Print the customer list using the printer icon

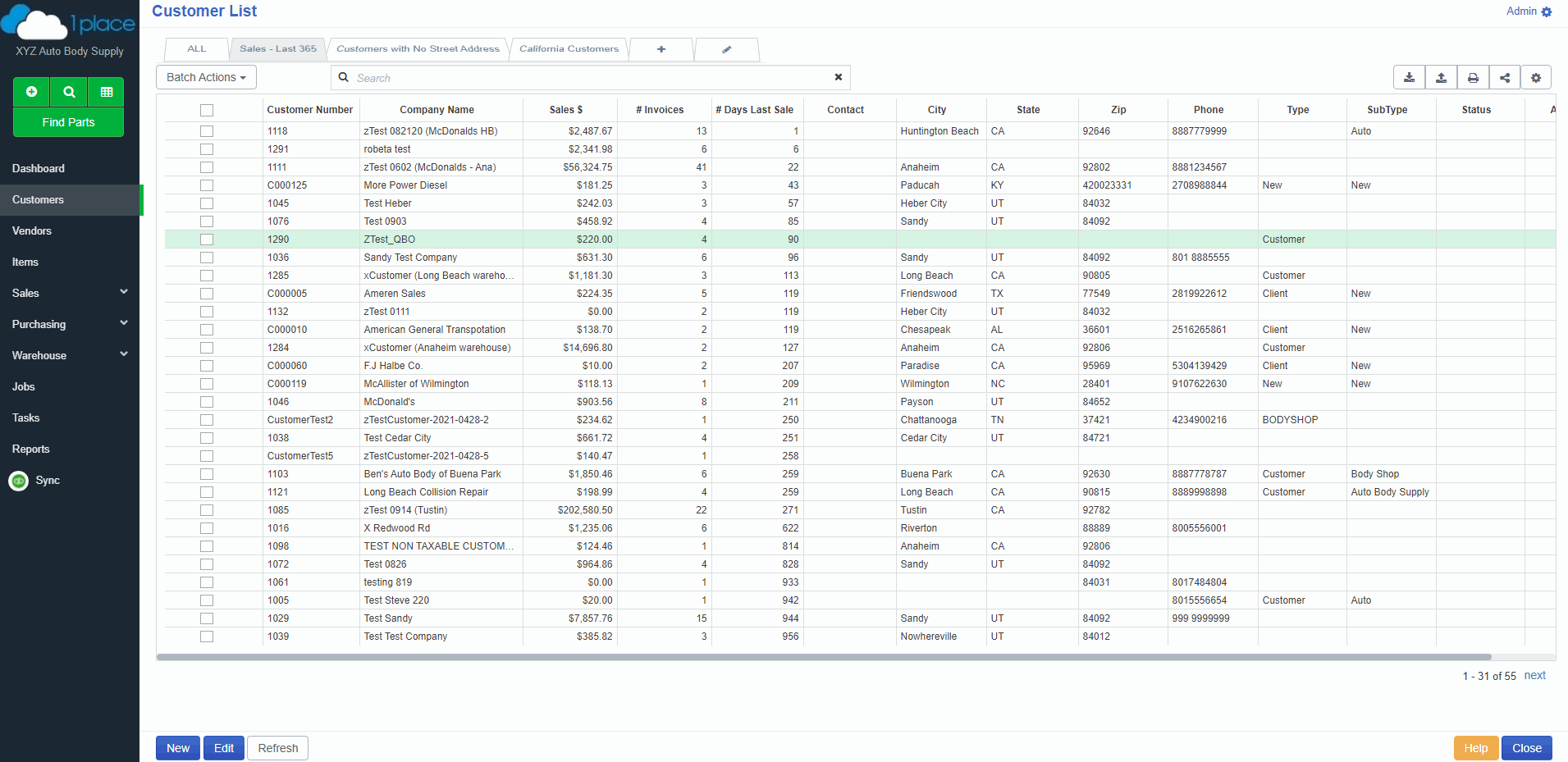(1473, 78)
